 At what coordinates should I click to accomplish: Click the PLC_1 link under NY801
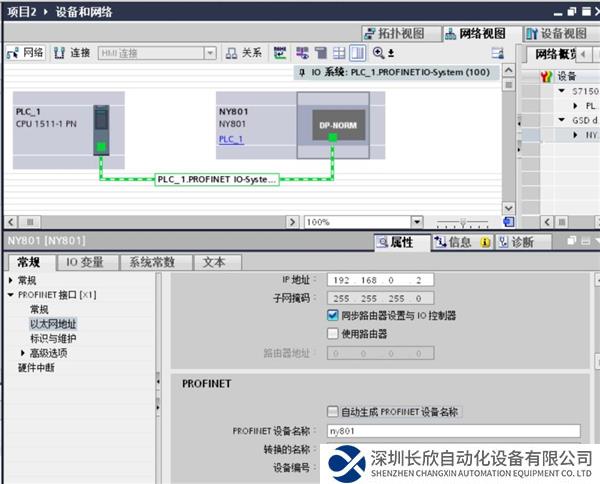tap(230, 140)
